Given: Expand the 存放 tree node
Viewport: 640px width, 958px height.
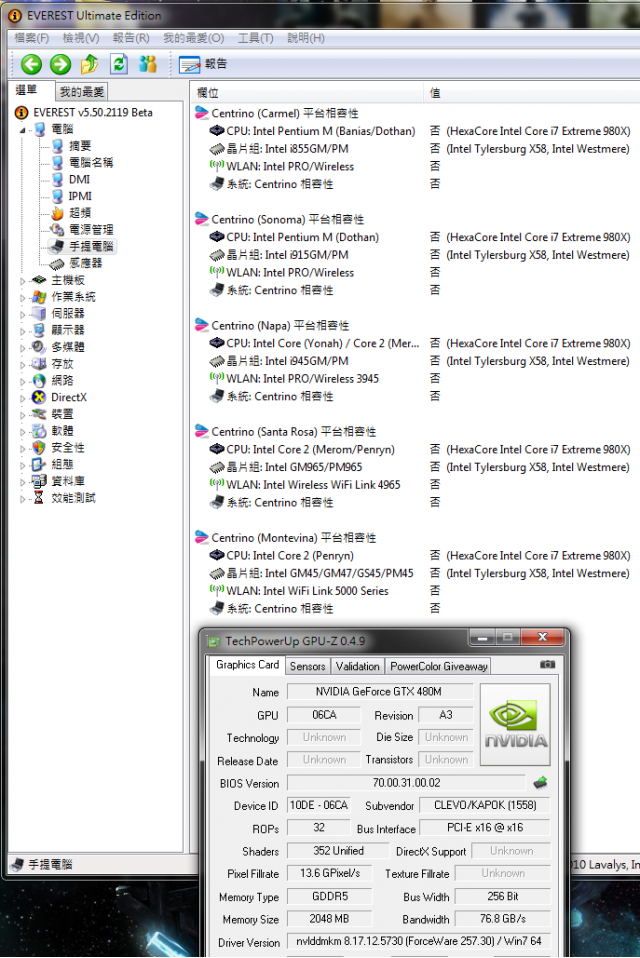Looking at the screenshot, I should pos(22,365).
